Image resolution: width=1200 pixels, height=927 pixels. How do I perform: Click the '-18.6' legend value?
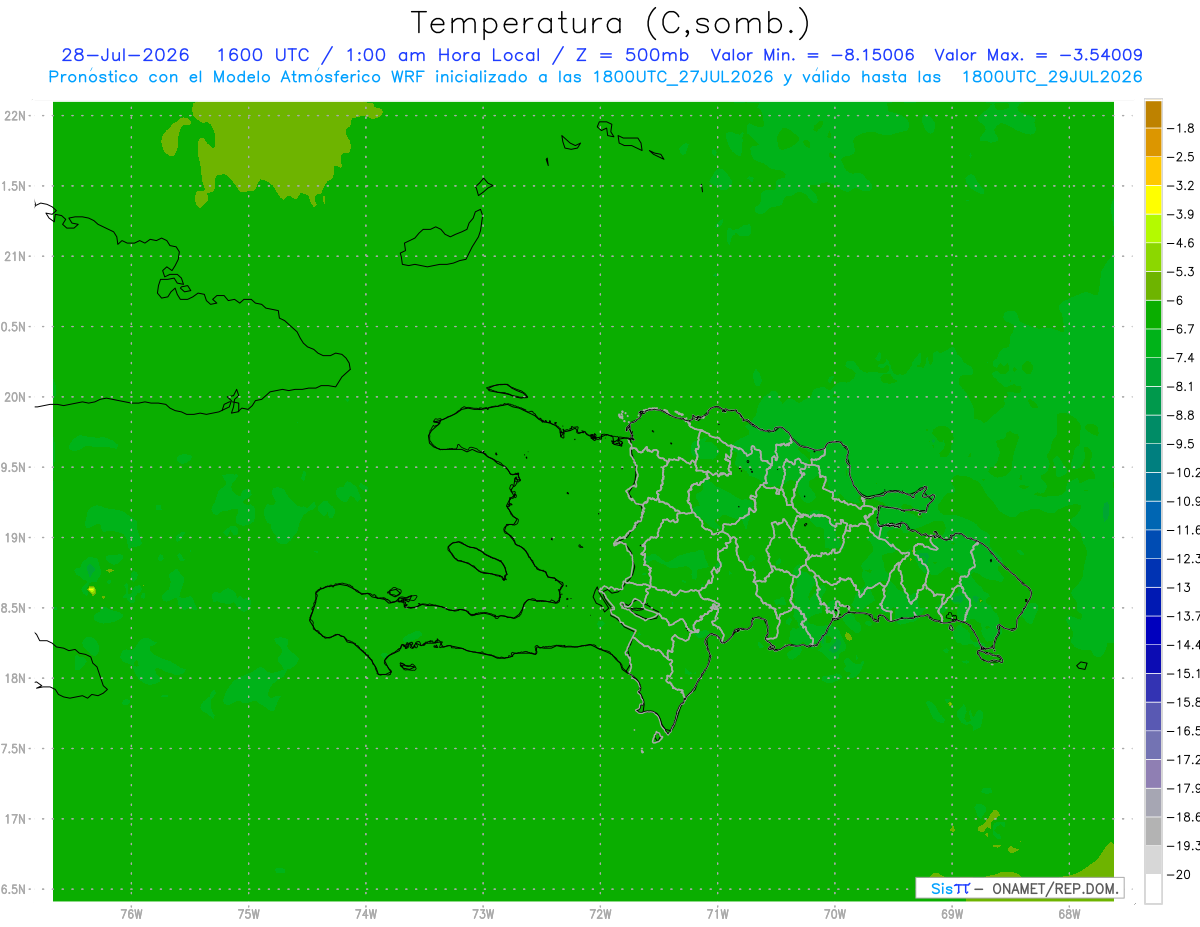[x=1185, y=817]
